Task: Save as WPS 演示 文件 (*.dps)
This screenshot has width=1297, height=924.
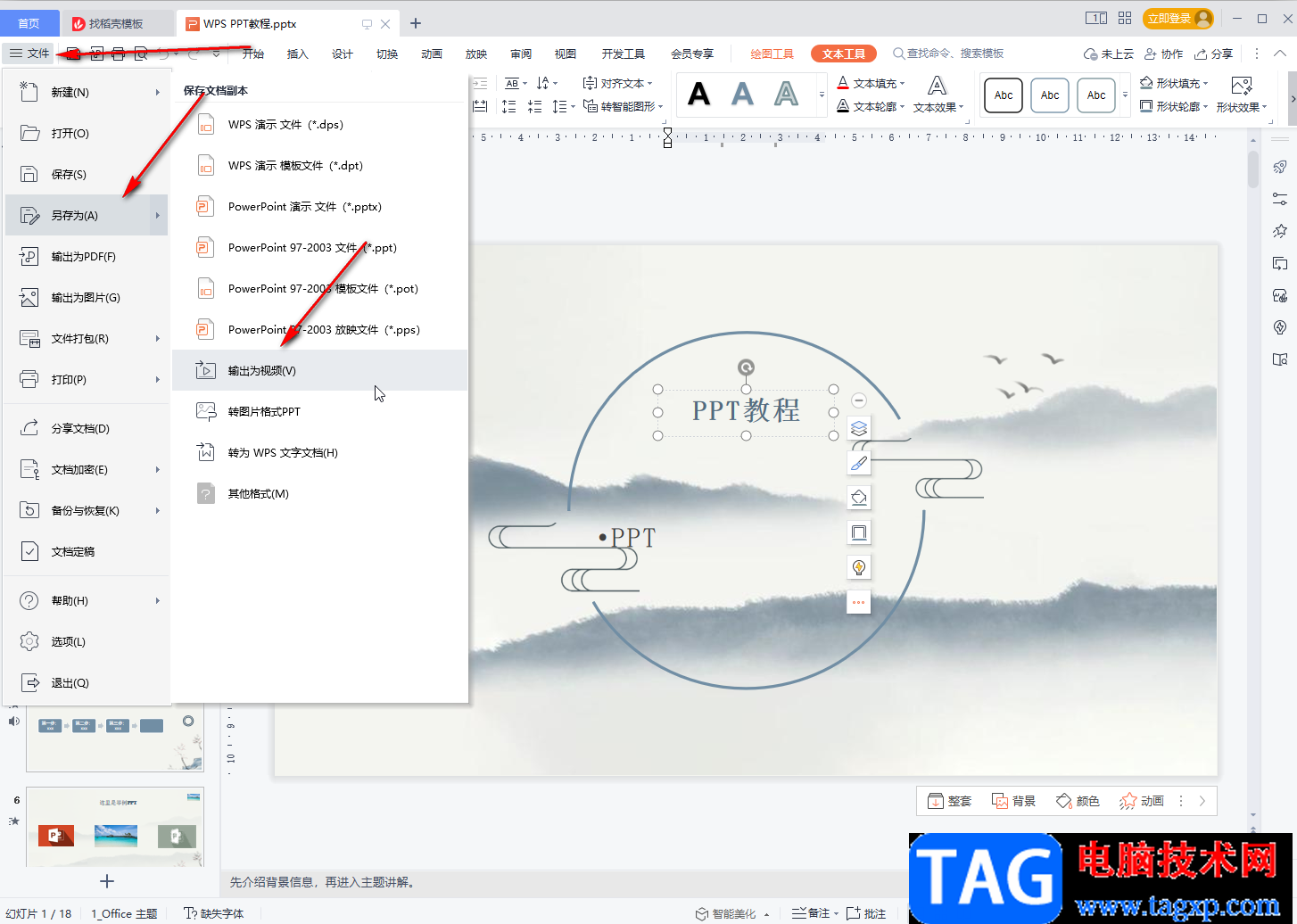Action: point(319,124)
